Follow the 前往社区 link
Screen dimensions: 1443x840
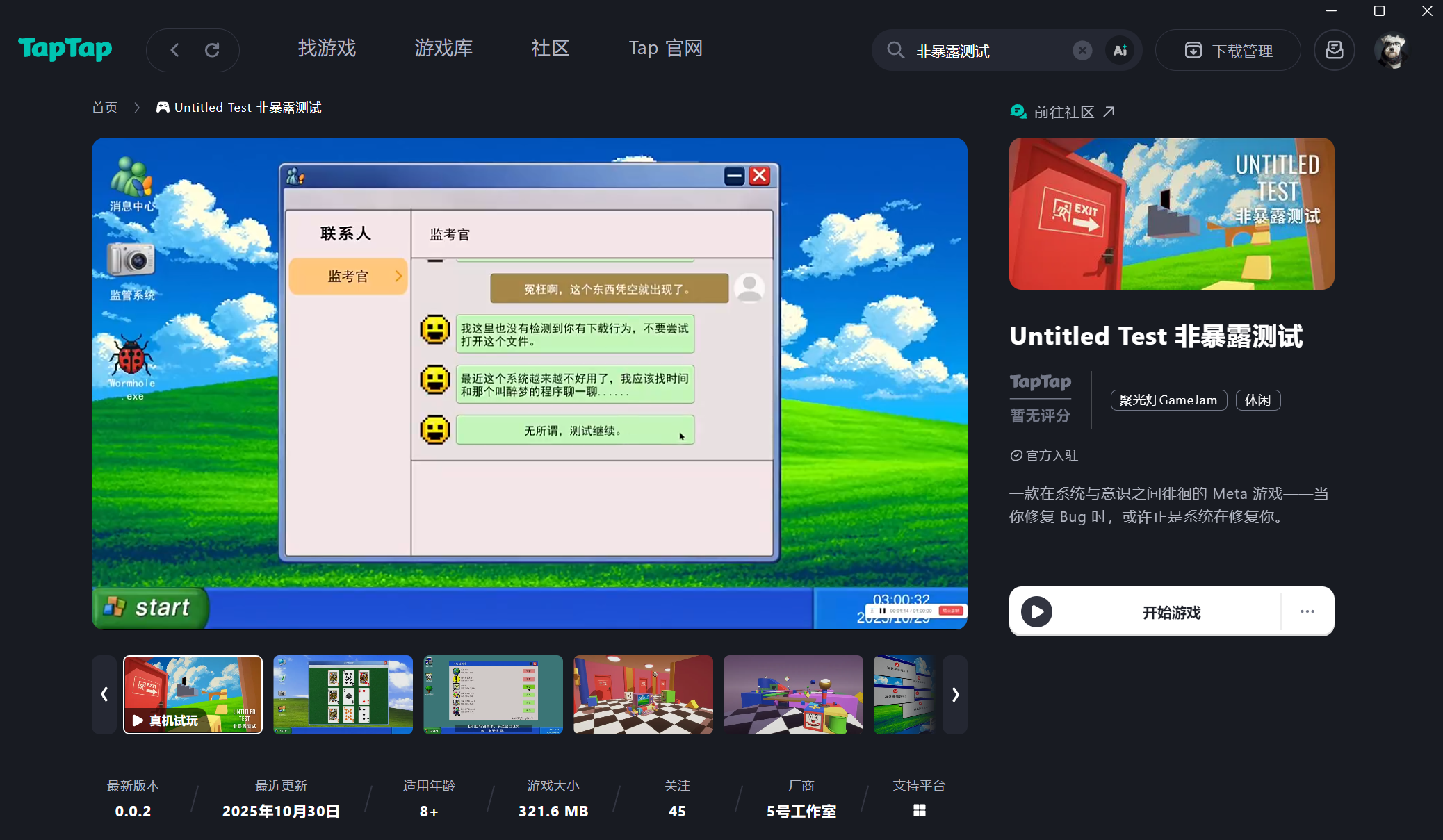pos(1063,112)
